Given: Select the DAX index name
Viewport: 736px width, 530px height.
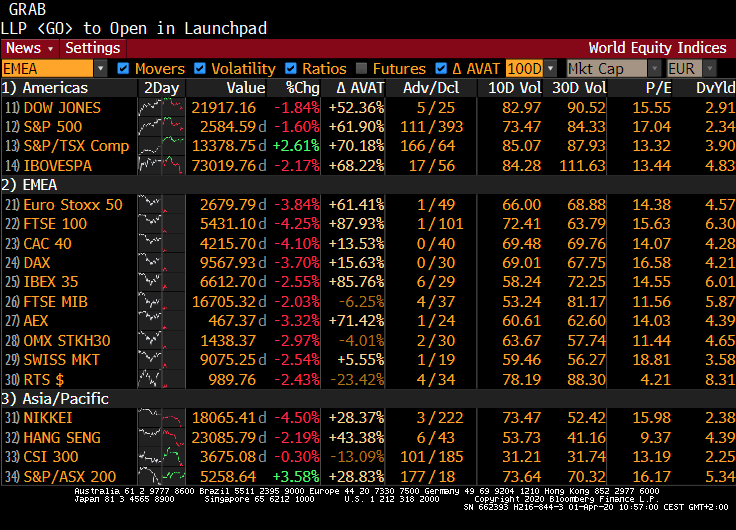Looking at the screenshot, I should point(37,262).
